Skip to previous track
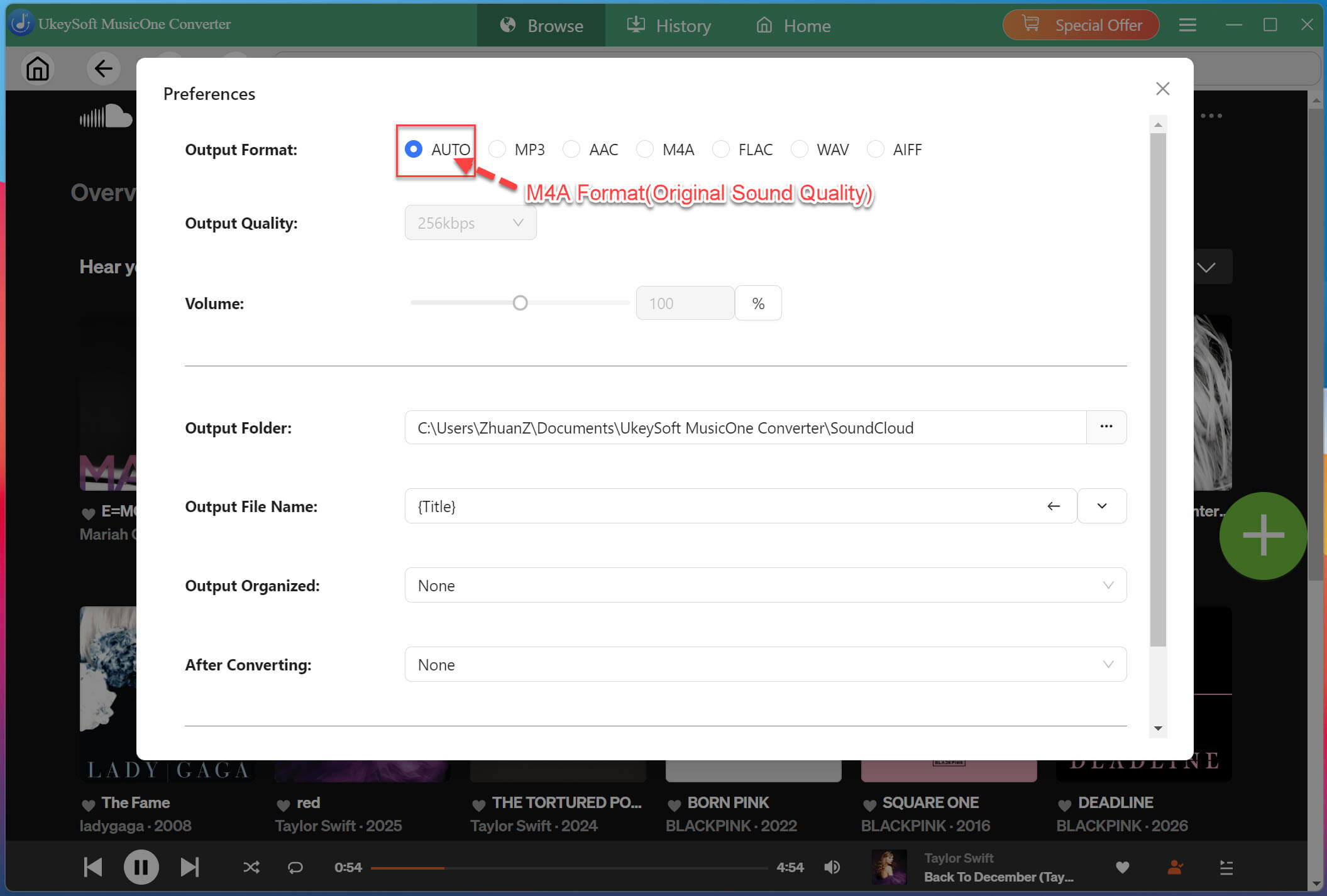Viewport: 1327px width, 896px height. pyautogui.click(x=93, y=867)
